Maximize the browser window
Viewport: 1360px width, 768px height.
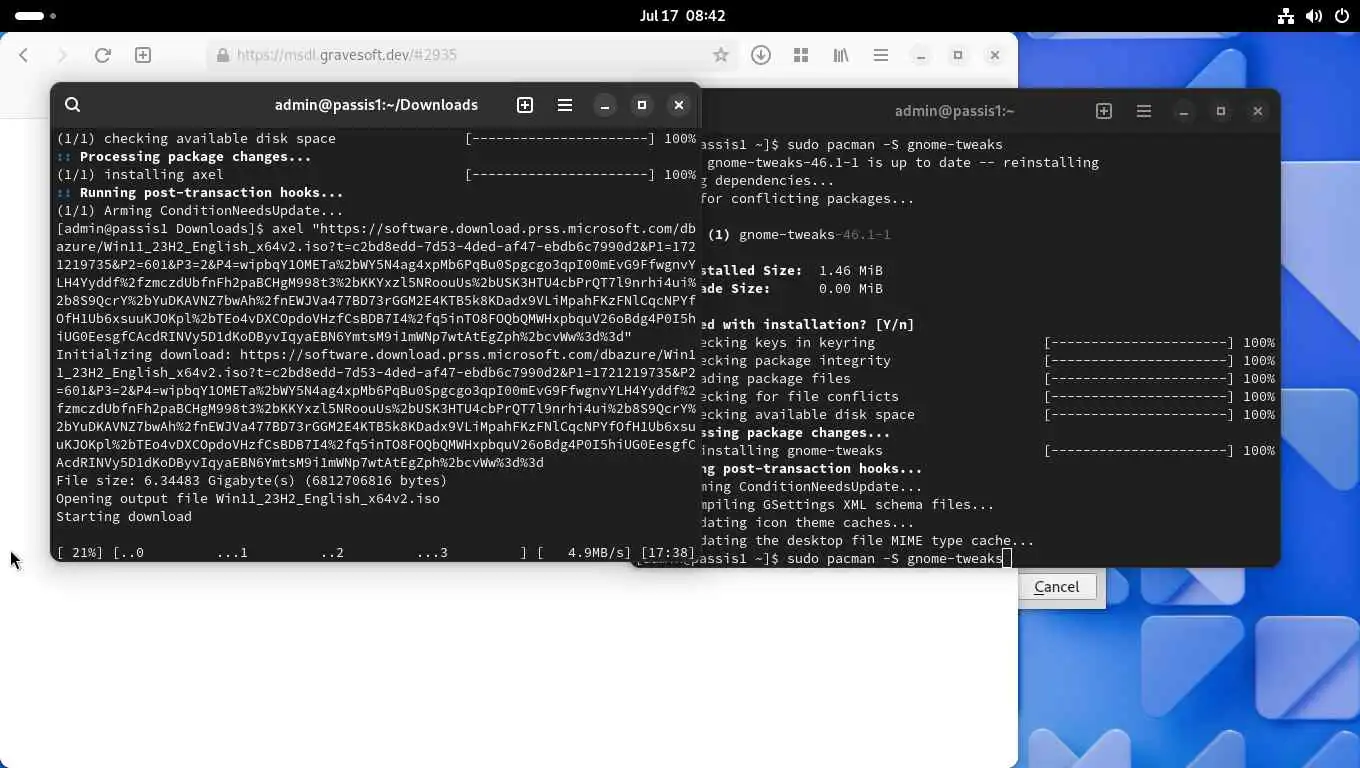(958, 55)
